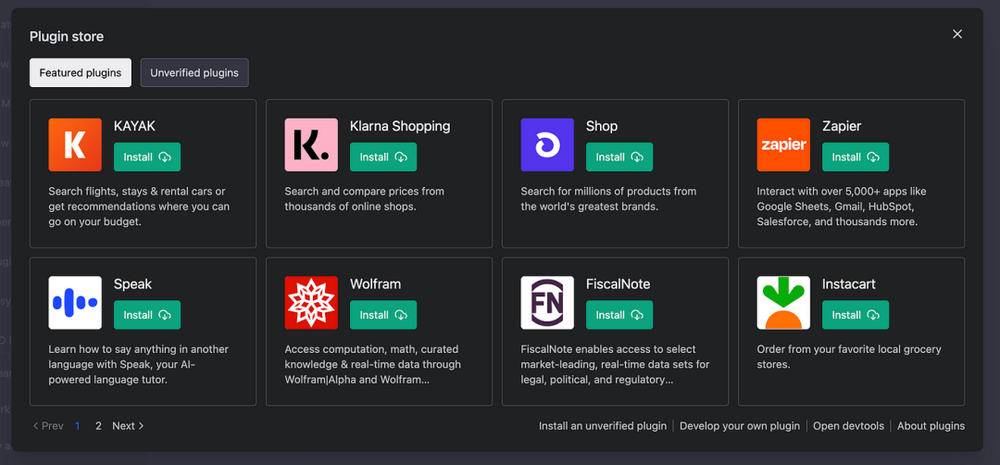Click the Instacart carrot logo icon
The image size is (1000, 465).
point(783,303)
